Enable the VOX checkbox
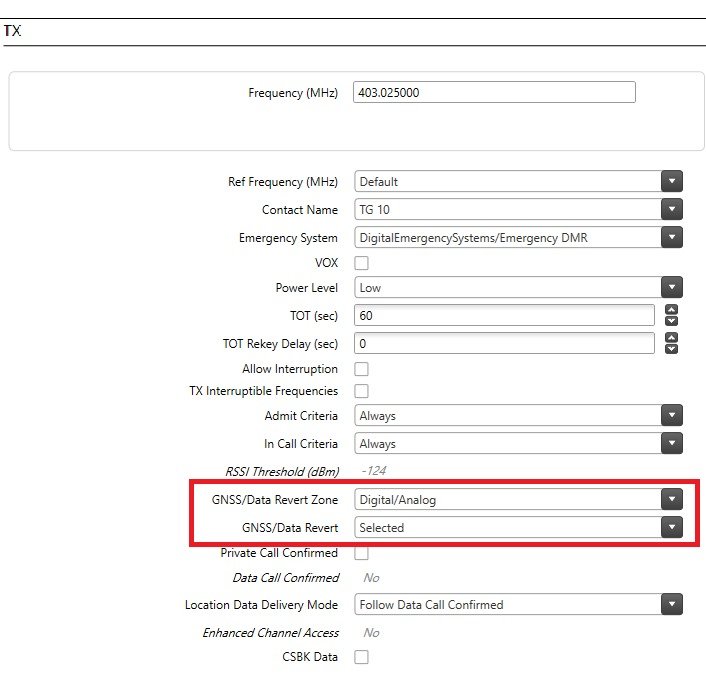 tap(361, 263)
